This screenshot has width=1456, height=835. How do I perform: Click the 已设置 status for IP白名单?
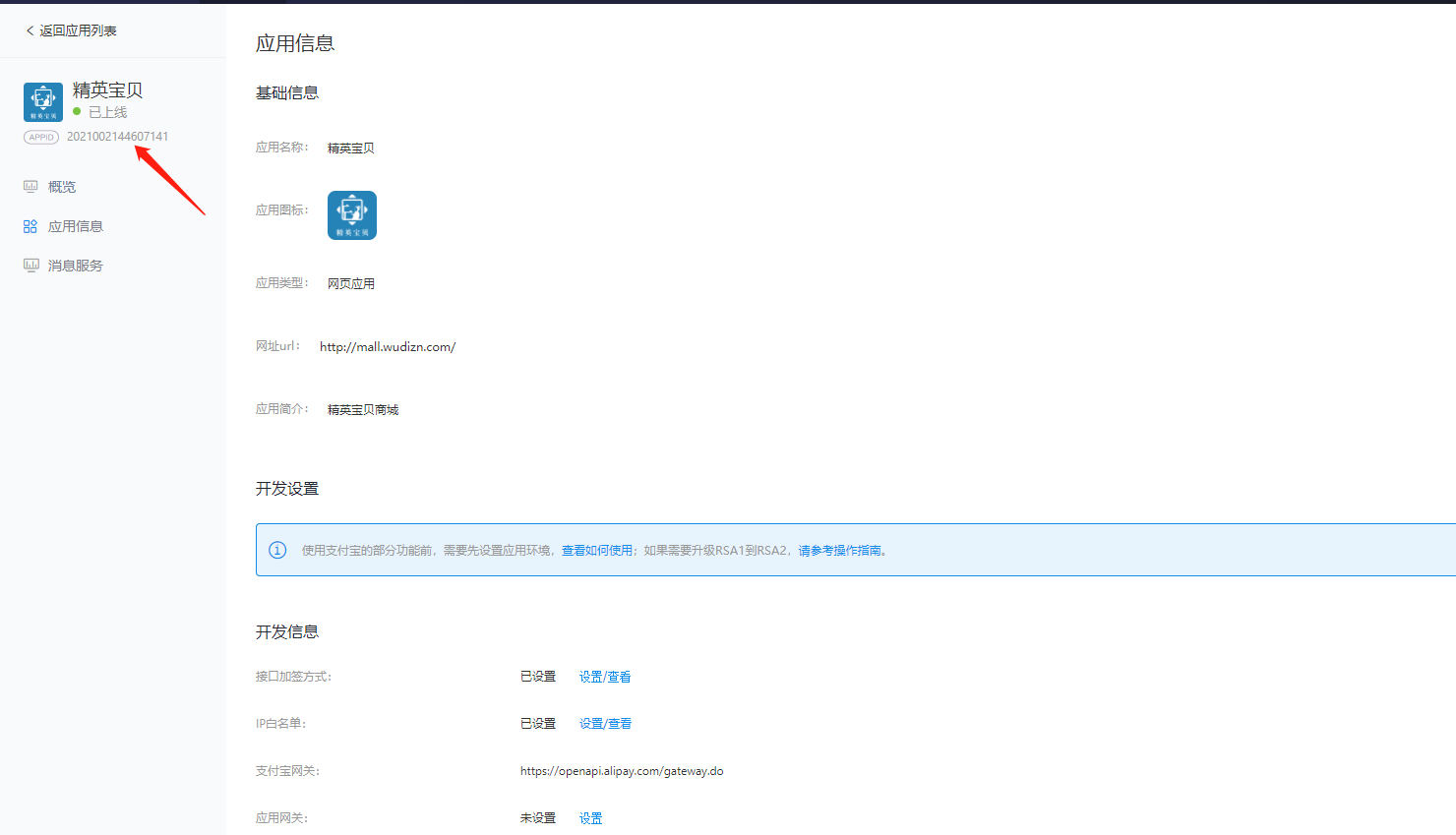538,724
